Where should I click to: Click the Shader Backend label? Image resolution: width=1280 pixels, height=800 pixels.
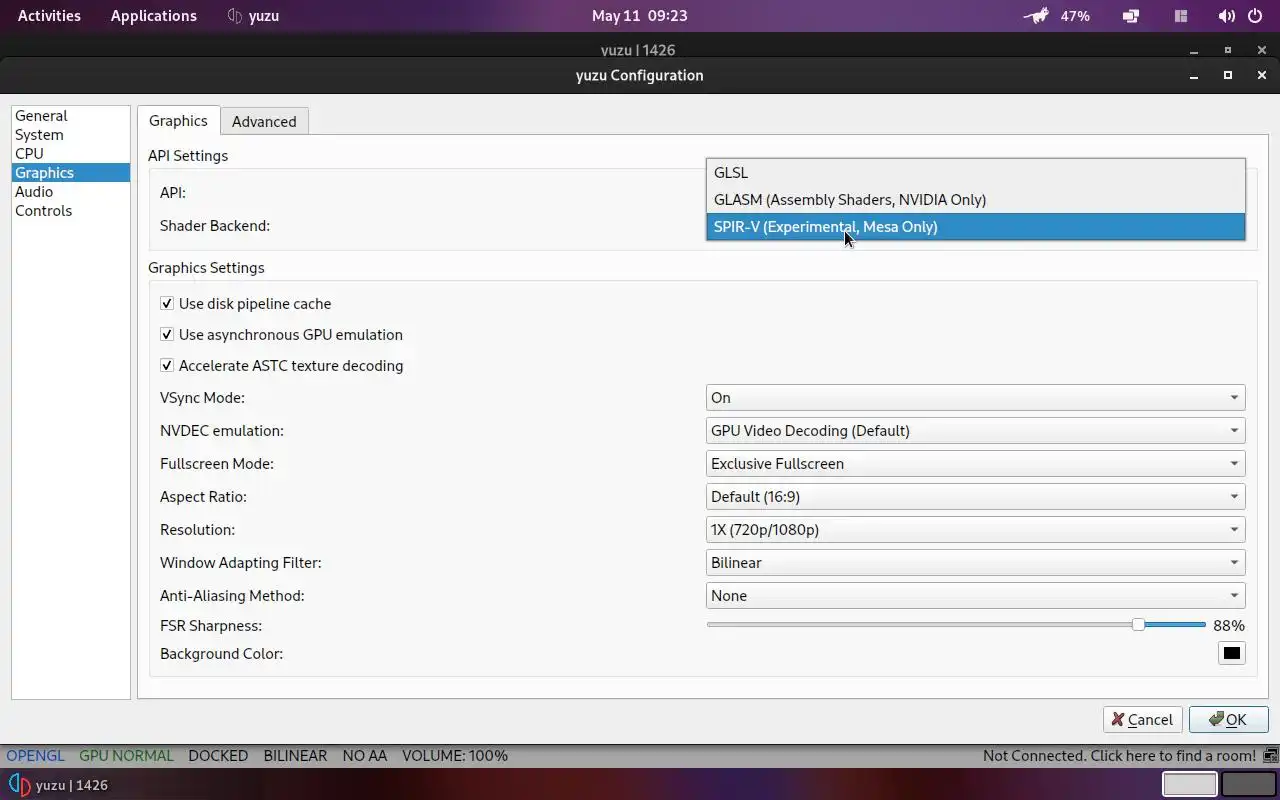(215, 226)
